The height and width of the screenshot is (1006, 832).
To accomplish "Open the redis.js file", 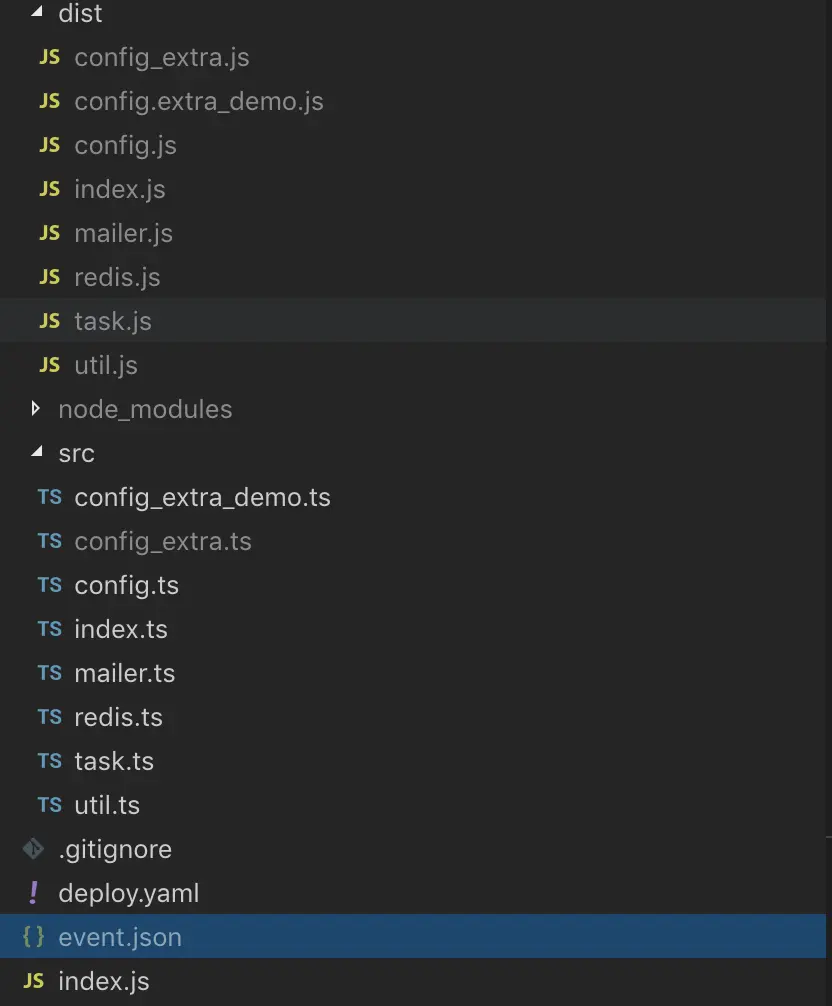I will [x=117, y=277].
